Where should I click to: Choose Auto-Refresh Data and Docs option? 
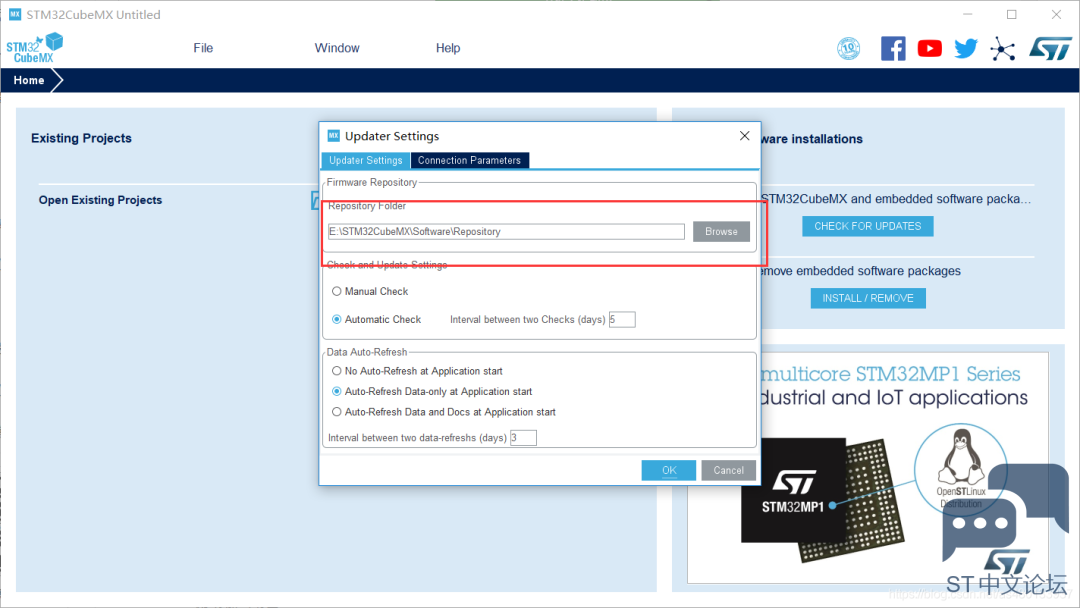[337, 412]
